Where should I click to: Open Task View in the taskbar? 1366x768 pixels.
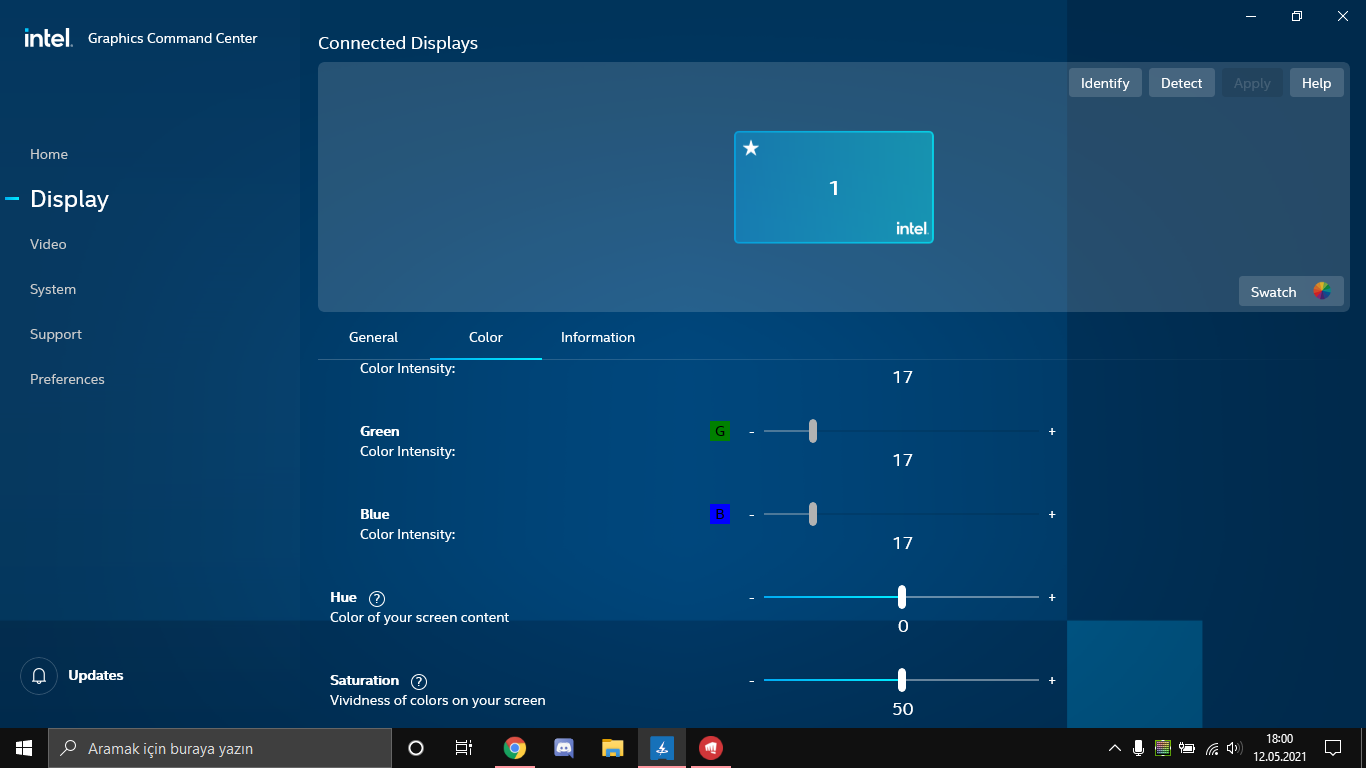464,748
